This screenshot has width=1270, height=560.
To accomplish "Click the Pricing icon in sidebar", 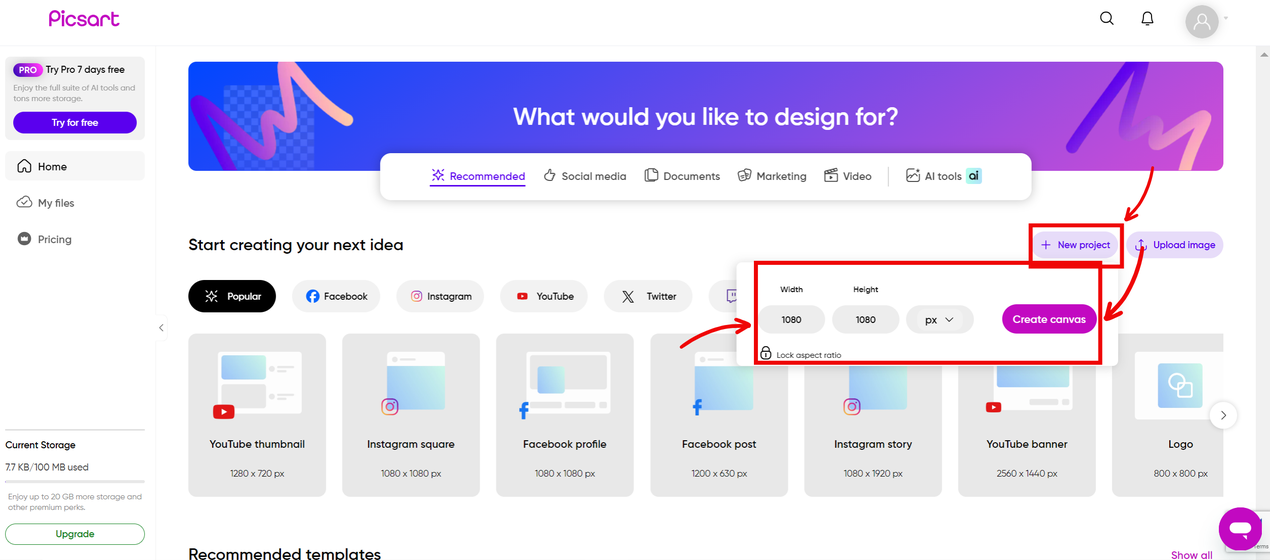I will click(x=25, y=239).
